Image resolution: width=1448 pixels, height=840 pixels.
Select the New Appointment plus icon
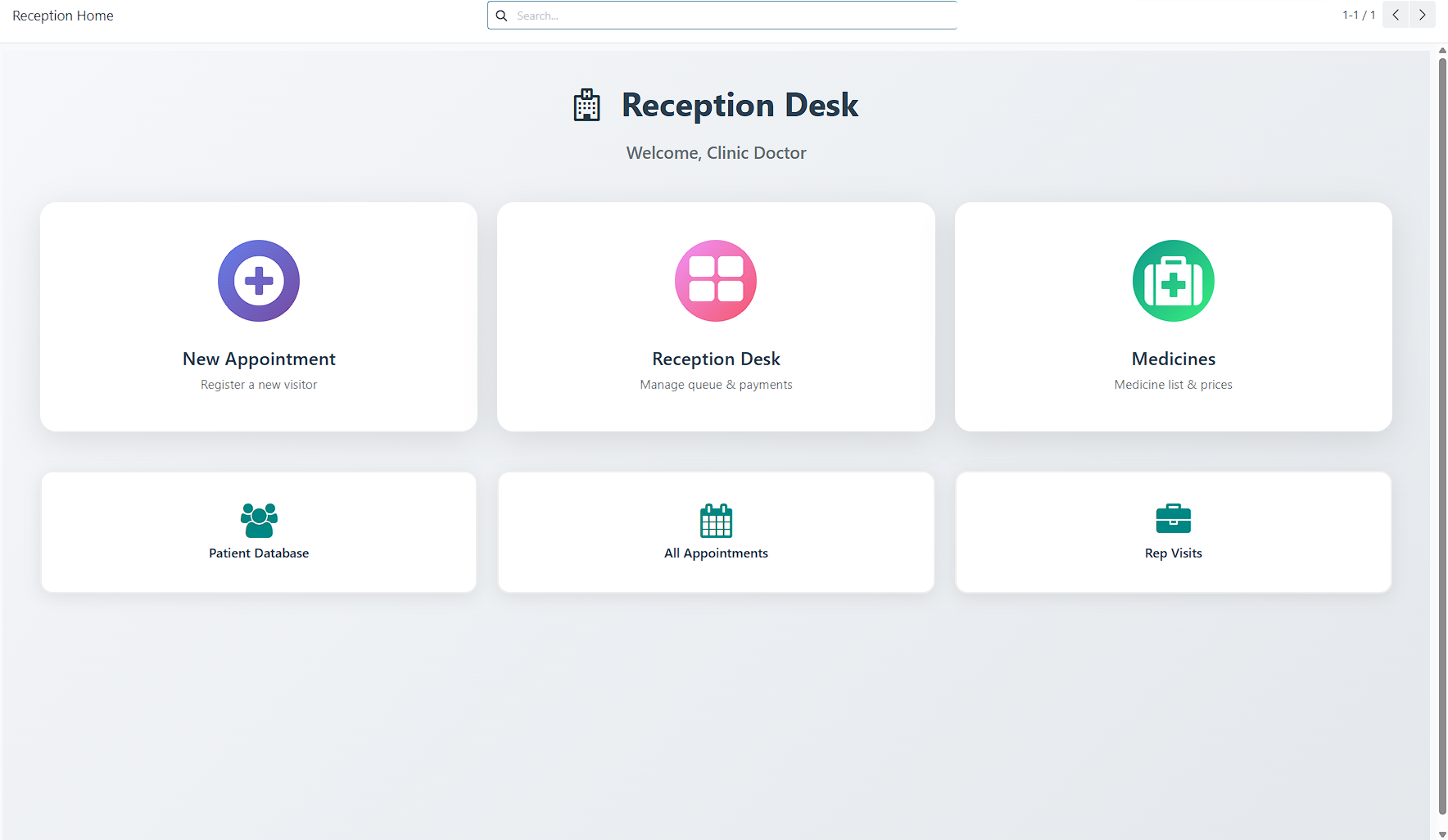[258, 281]
